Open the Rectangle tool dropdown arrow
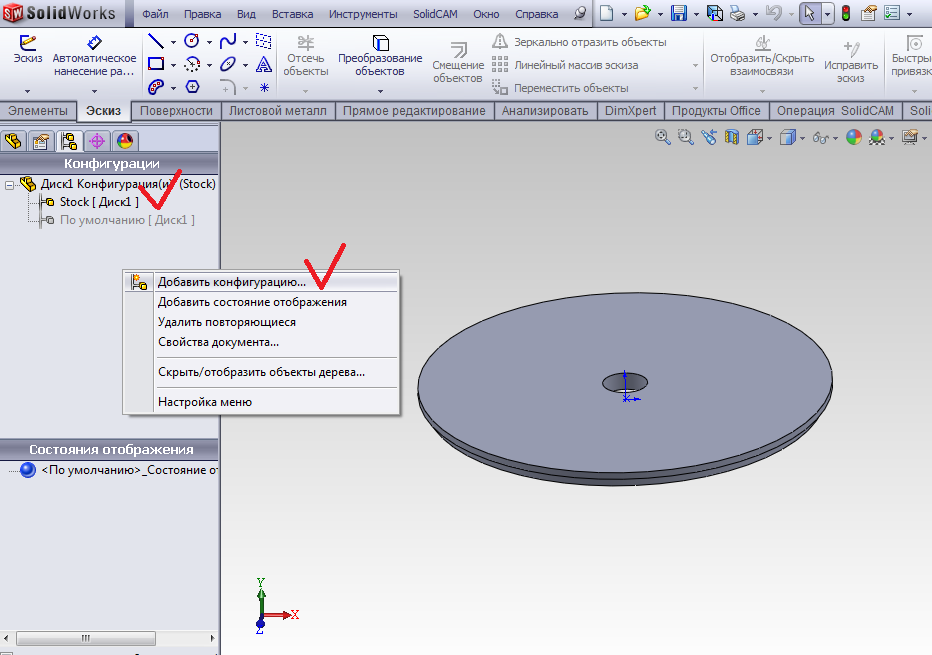This screenshot has width=932, height=655. tap(174, 65)
